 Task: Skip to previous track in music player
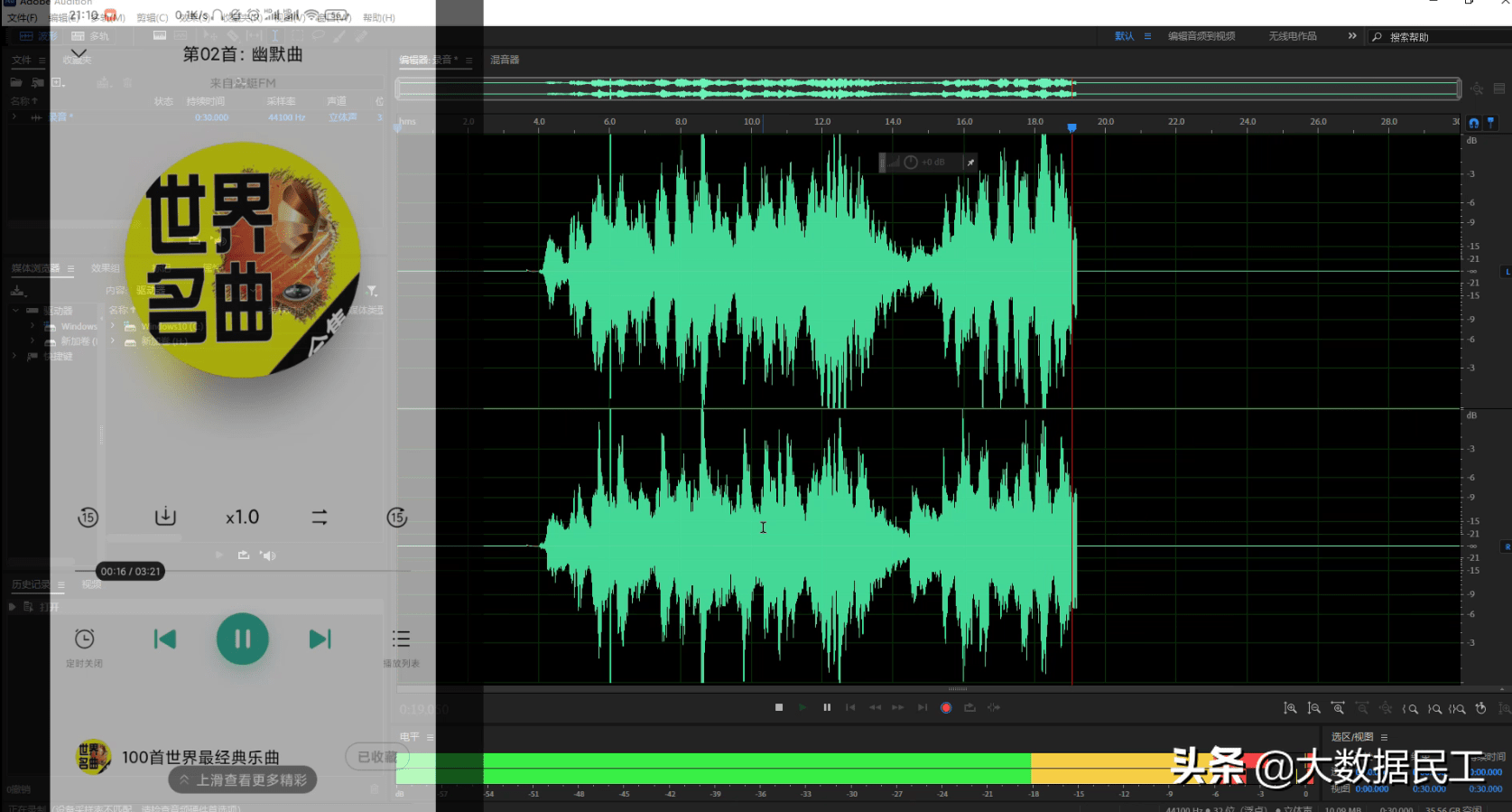click(x=164, y=639)
